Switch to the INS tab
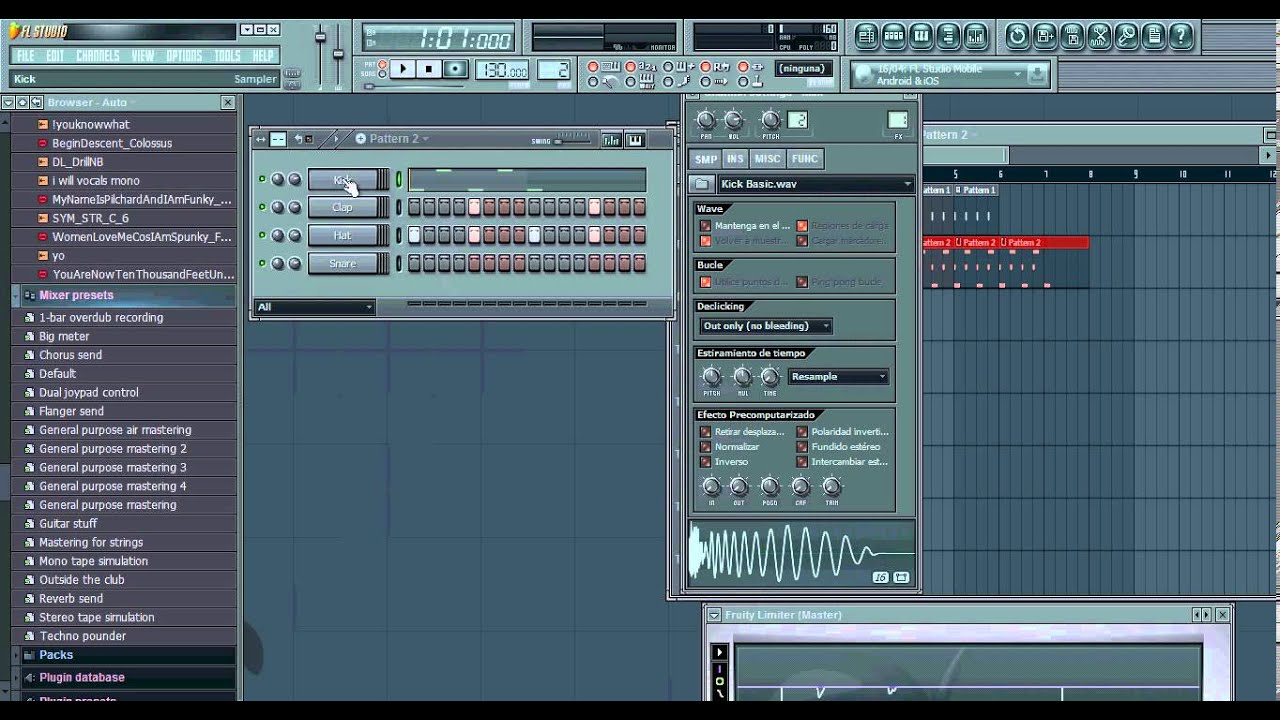 pos(735,159)
